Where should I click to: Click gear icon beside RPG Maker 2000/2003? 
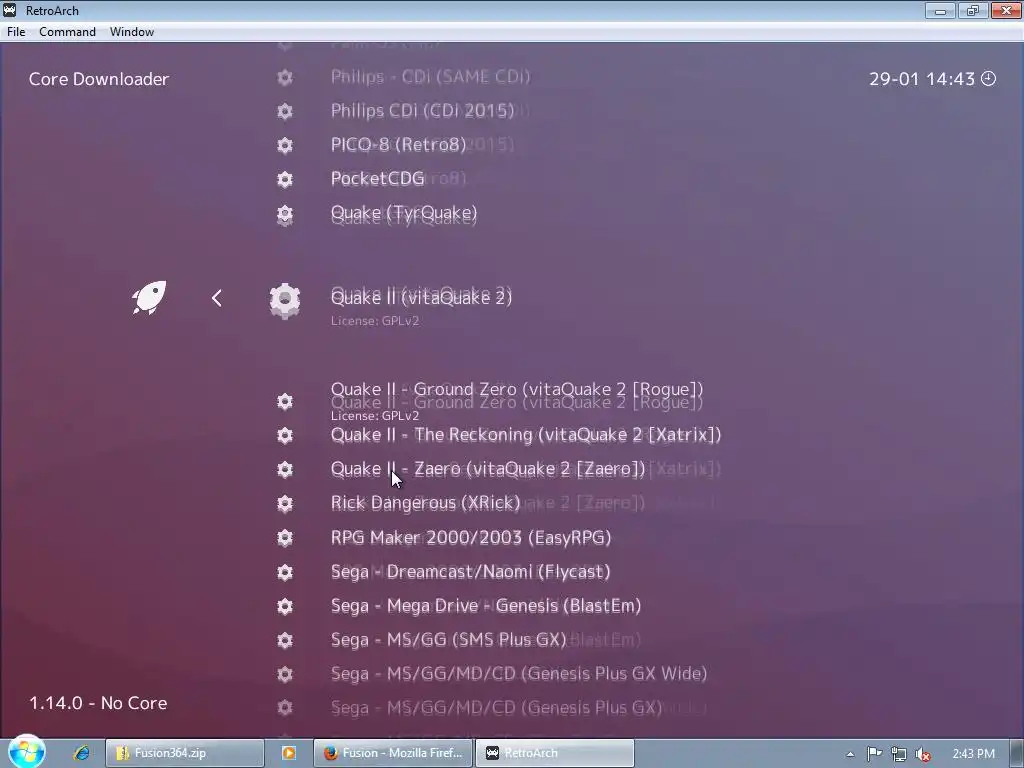[285, 537]
